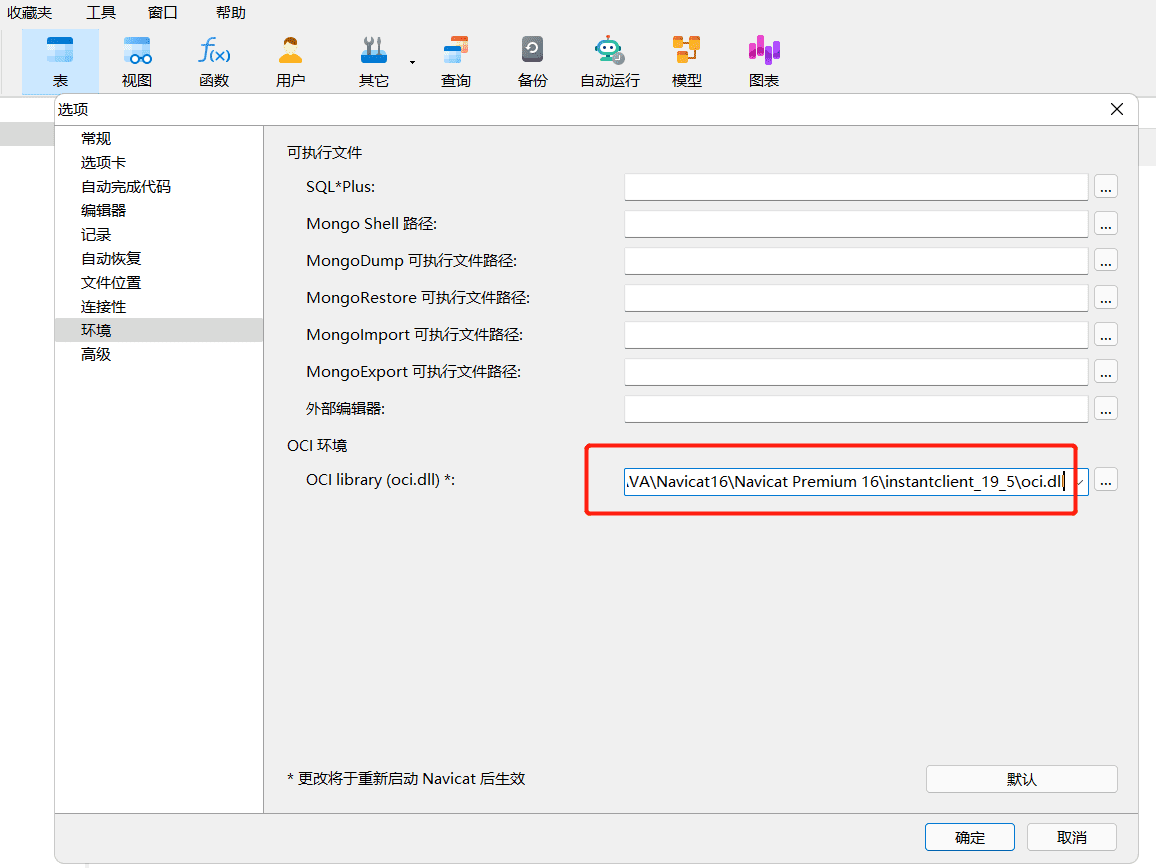The image size is (1156, 868).
Task: Expand the 其它 toolbar dropdown arrow
Action: (x=412, y=62)
